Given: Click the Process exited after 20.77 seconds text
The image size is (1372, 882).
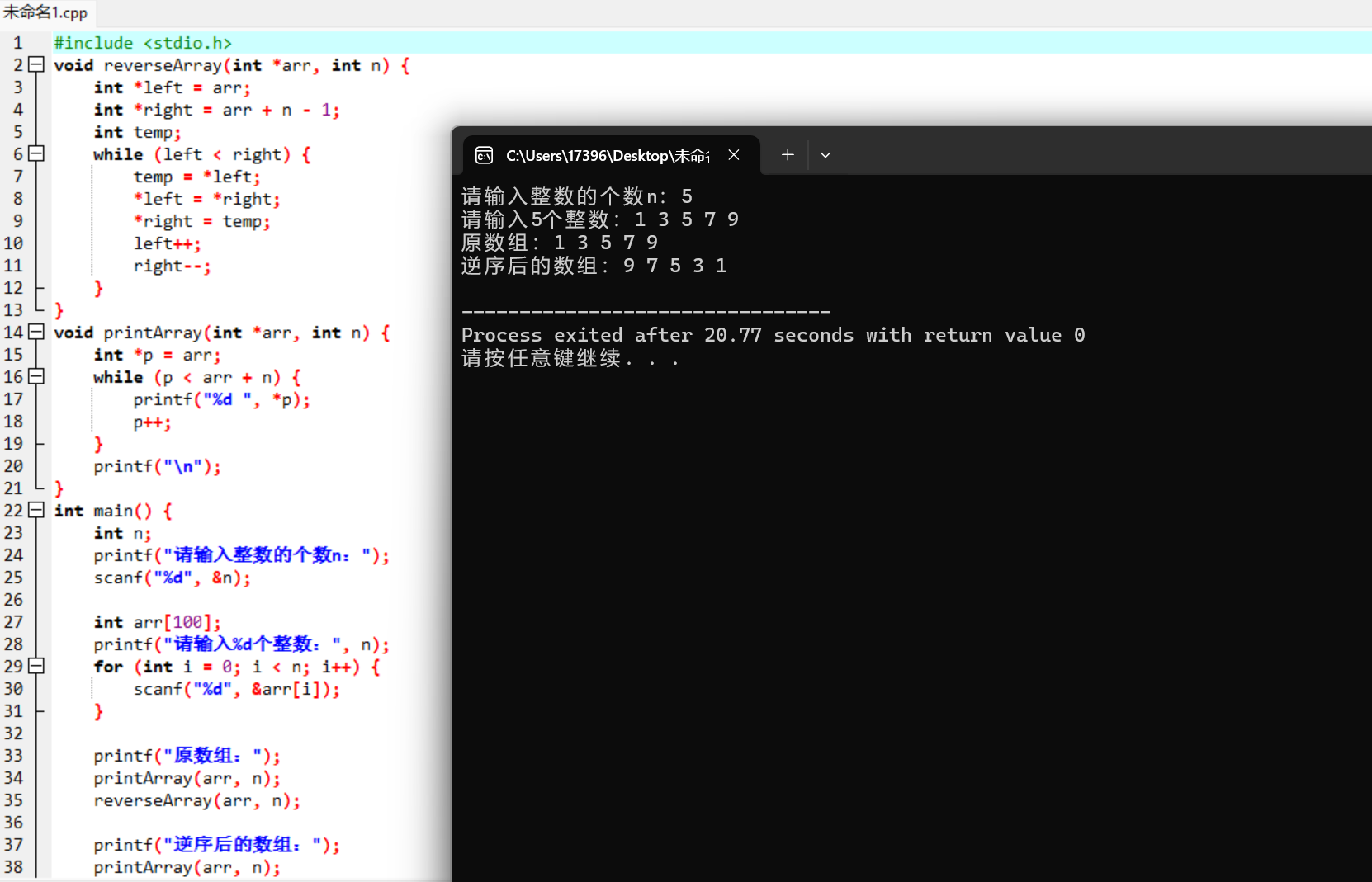Looking at the screenshot, I should 773,335.
